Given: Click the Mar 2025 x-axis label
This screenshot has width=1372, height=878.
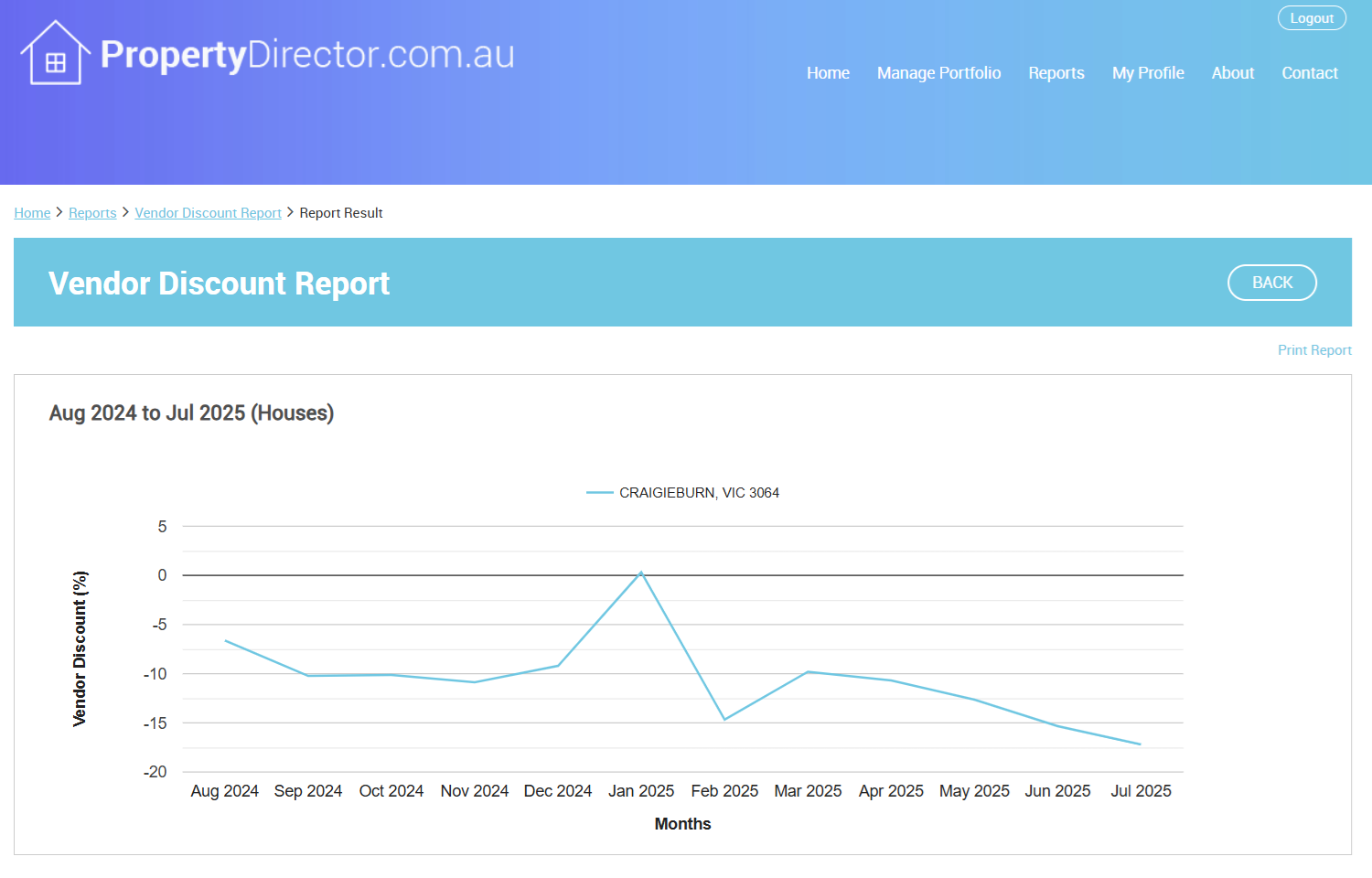Looking at the screenshot, I should [808, 791].
